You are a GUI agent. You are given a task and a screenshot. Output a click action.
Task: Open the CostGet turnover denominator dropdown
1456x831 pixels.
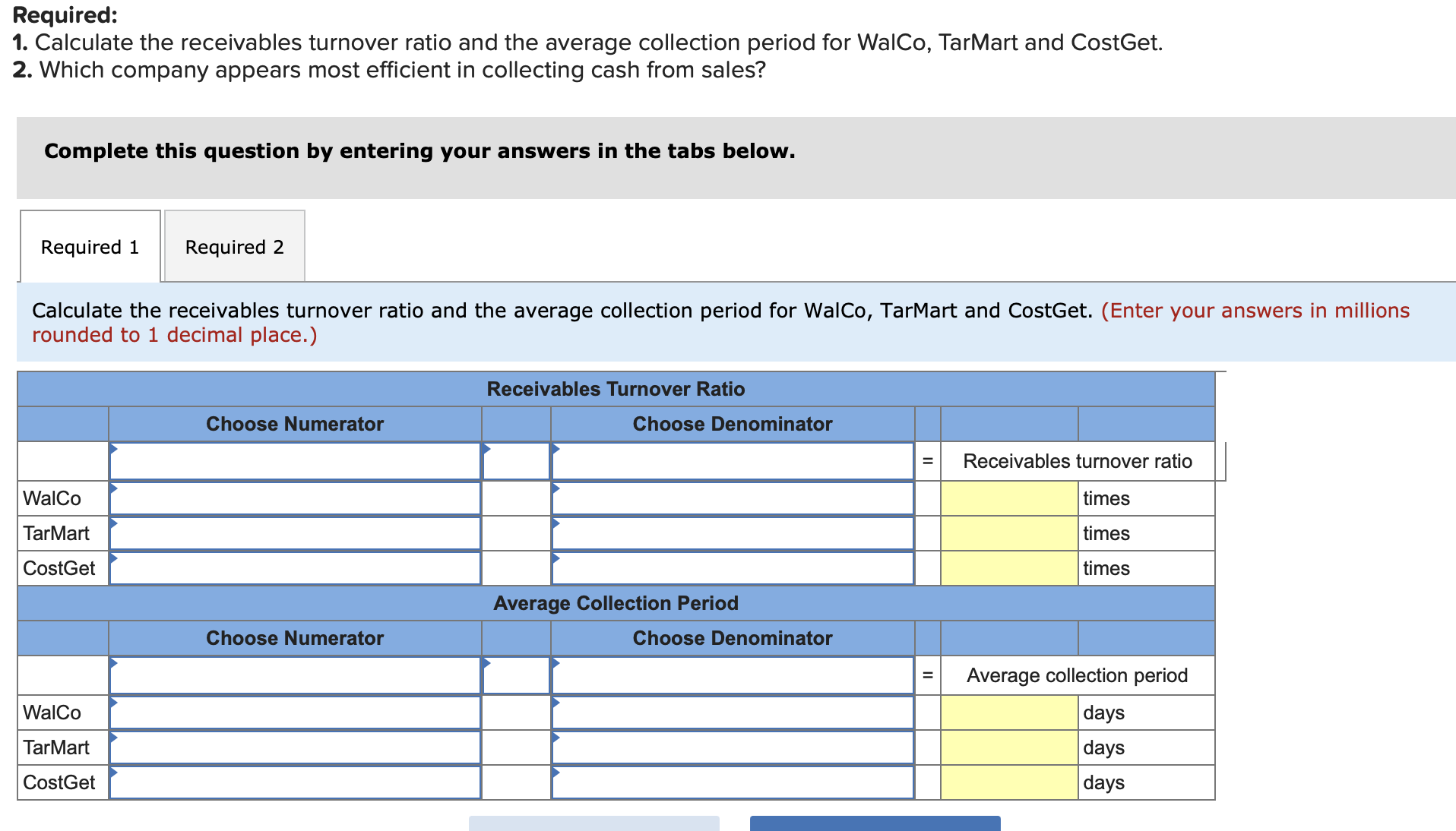732,568
